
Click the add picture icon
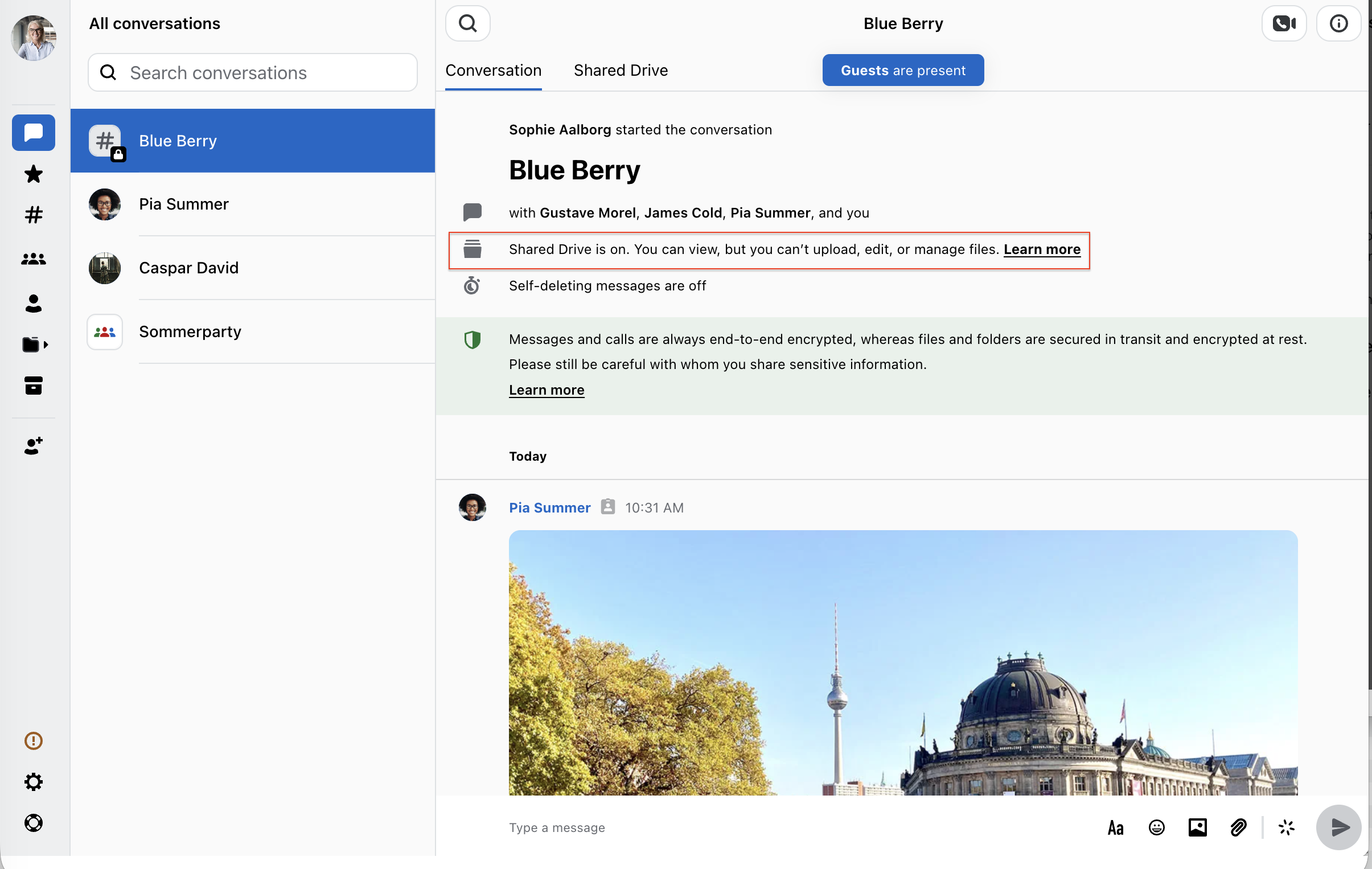point(1197,827)
